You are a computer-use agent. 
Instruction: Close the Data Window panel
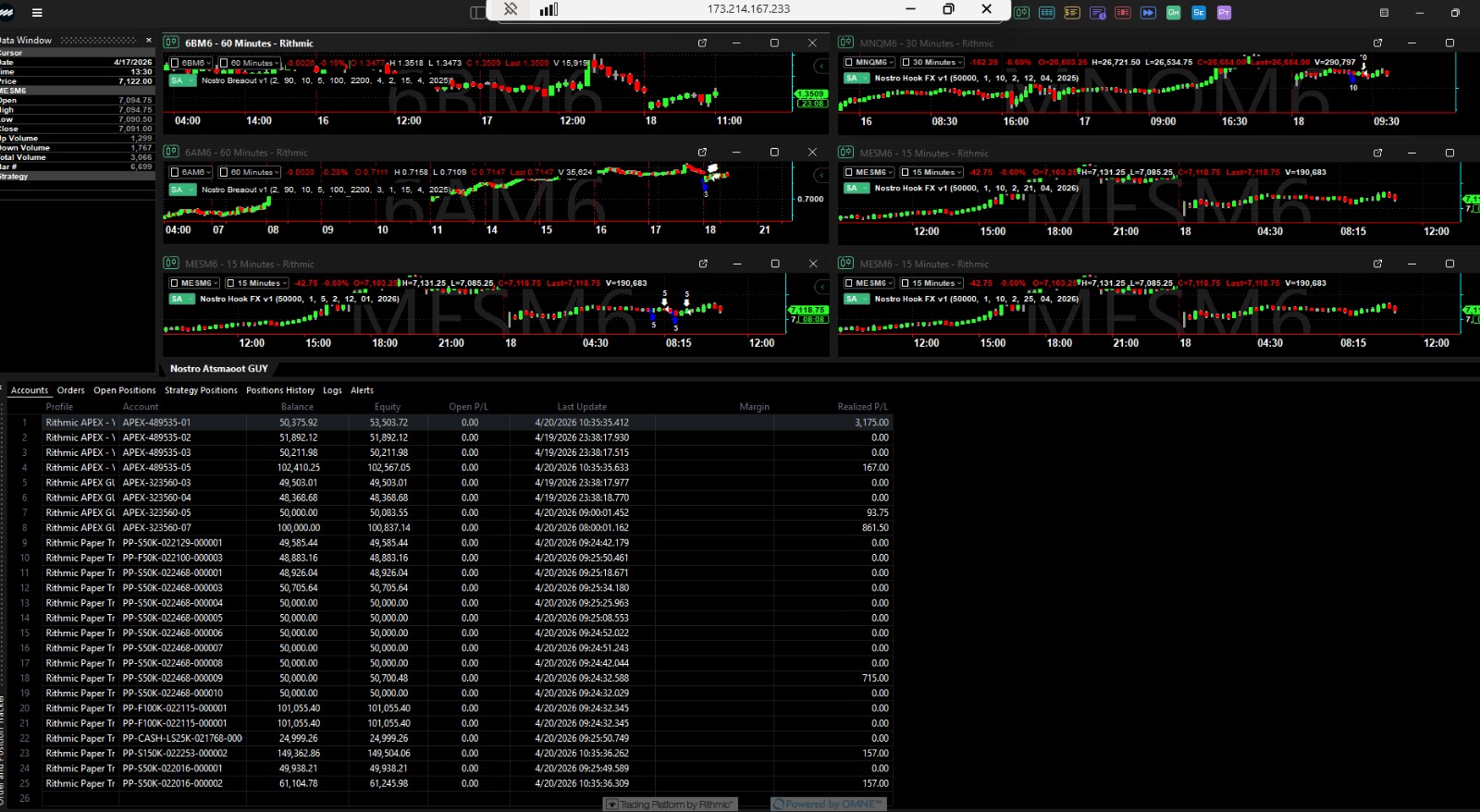click(149, 40)
